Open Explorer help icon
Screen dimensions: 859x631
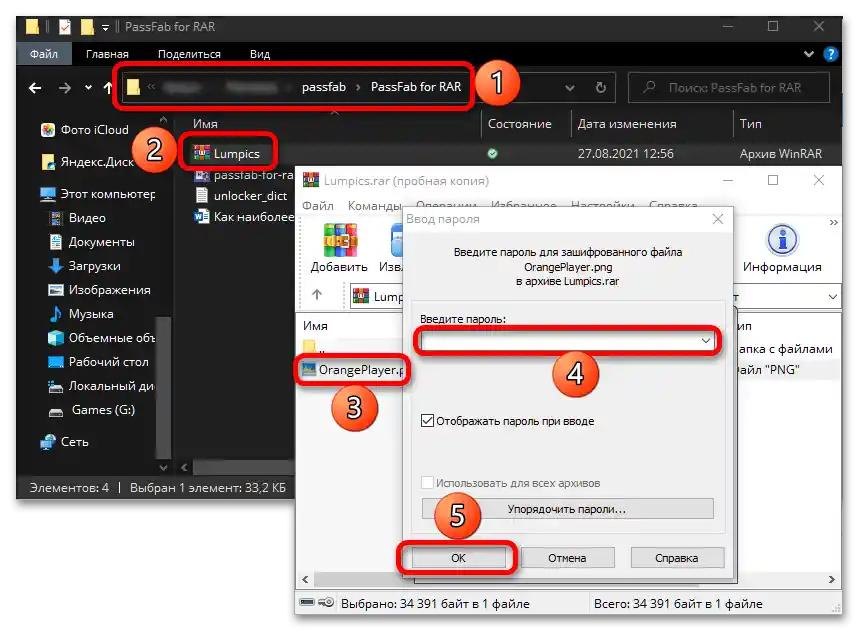[x=831, y=54]
